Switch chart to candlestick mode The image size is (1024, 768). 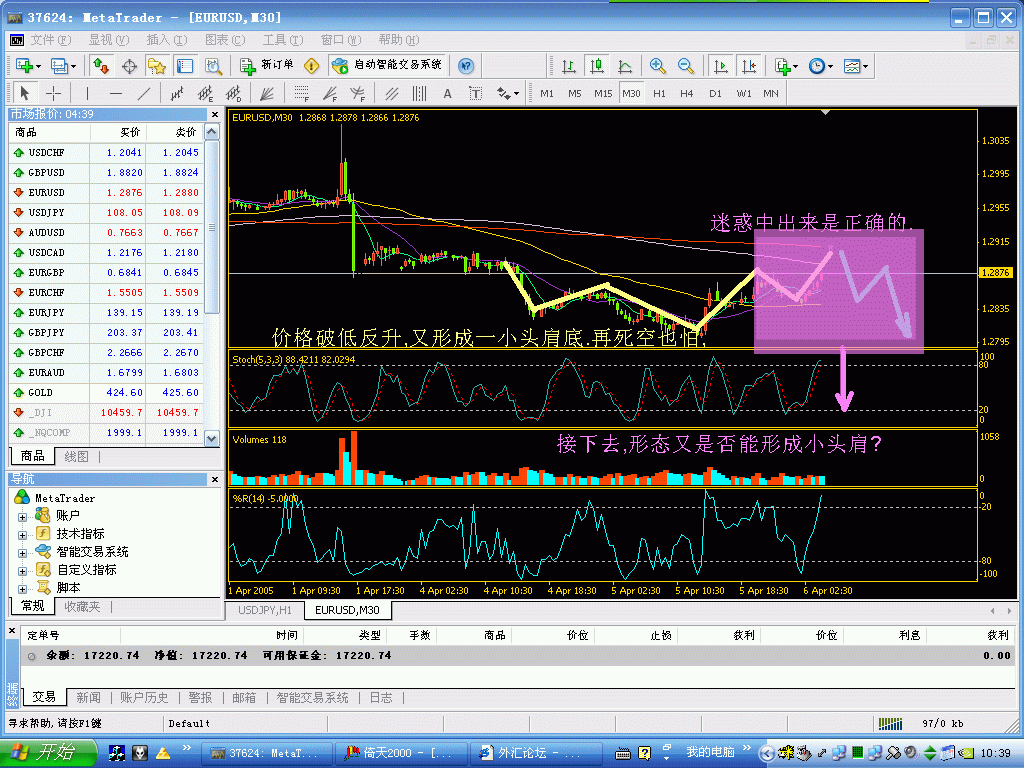[597, 66]
